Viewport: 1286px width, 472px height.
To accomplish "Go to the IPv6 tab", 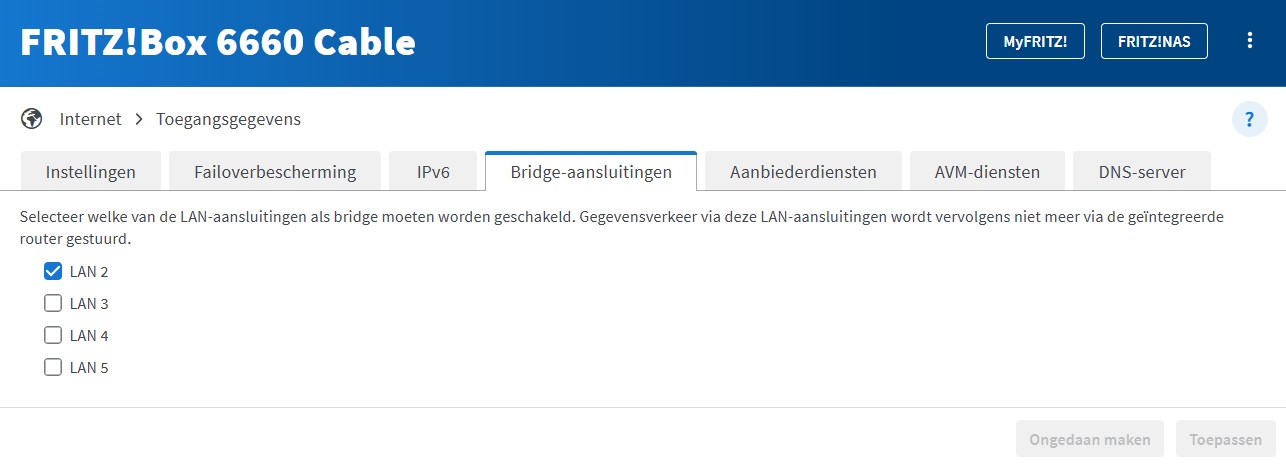I will tap(433, 172).
